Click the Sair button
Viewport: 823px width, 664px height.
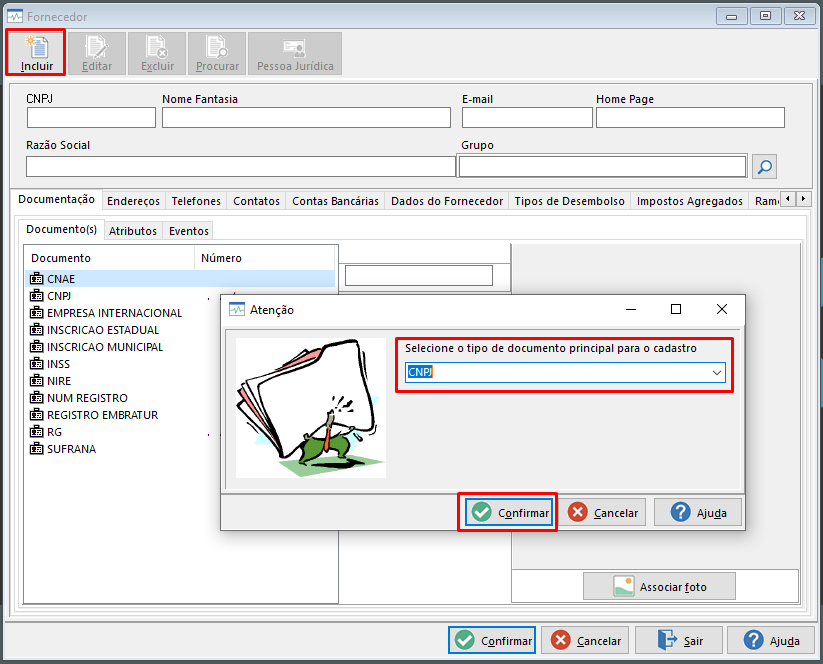click(x=679, y=640)
